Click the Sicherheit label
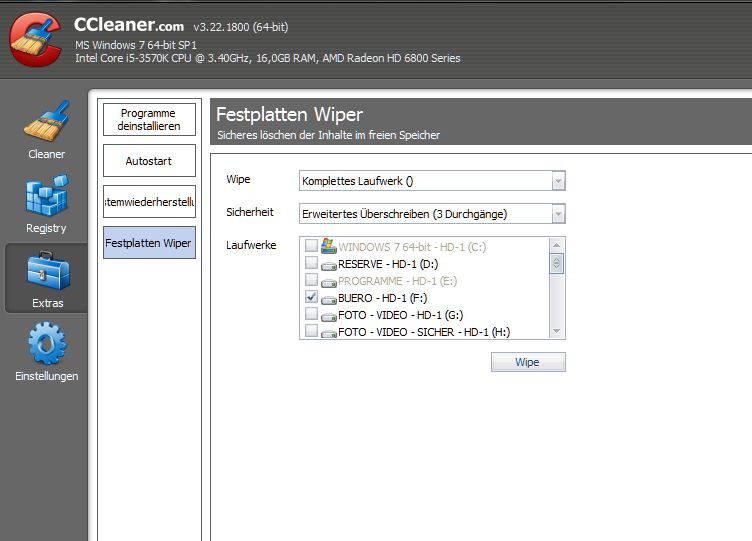 click(250, 212)
